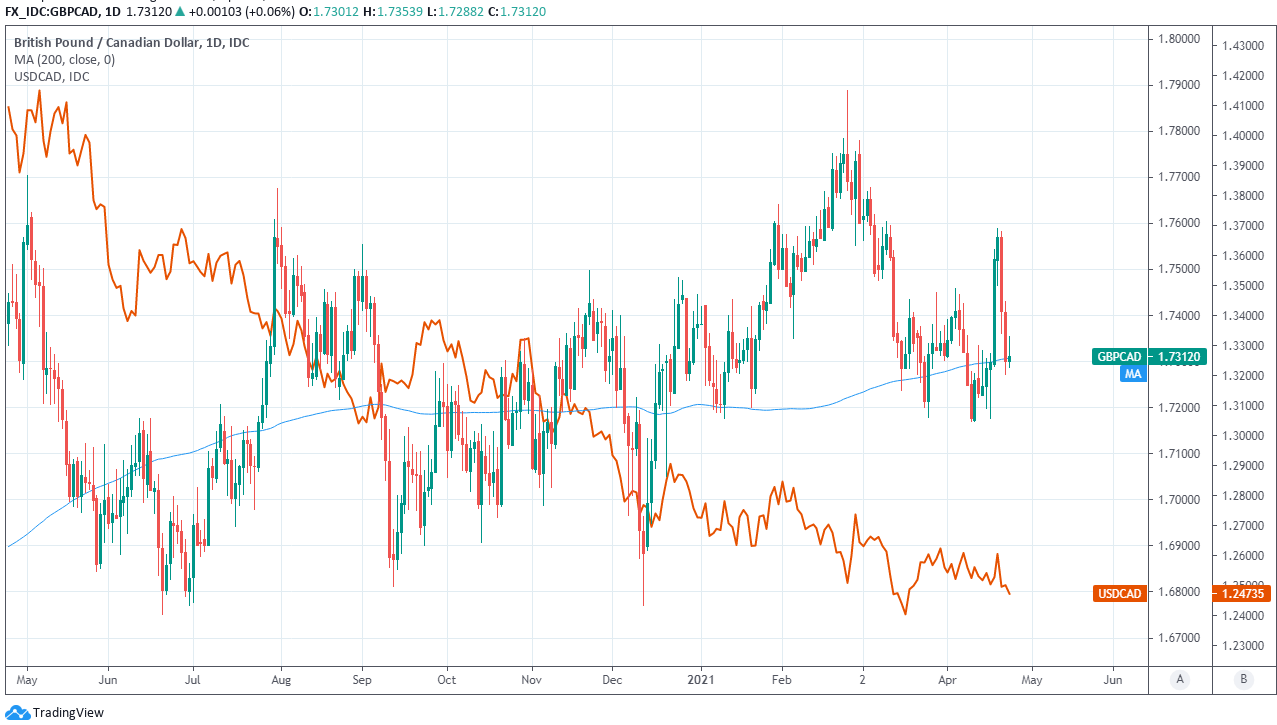
Task: Click the 2021 label on time axis
Action: 700,680
